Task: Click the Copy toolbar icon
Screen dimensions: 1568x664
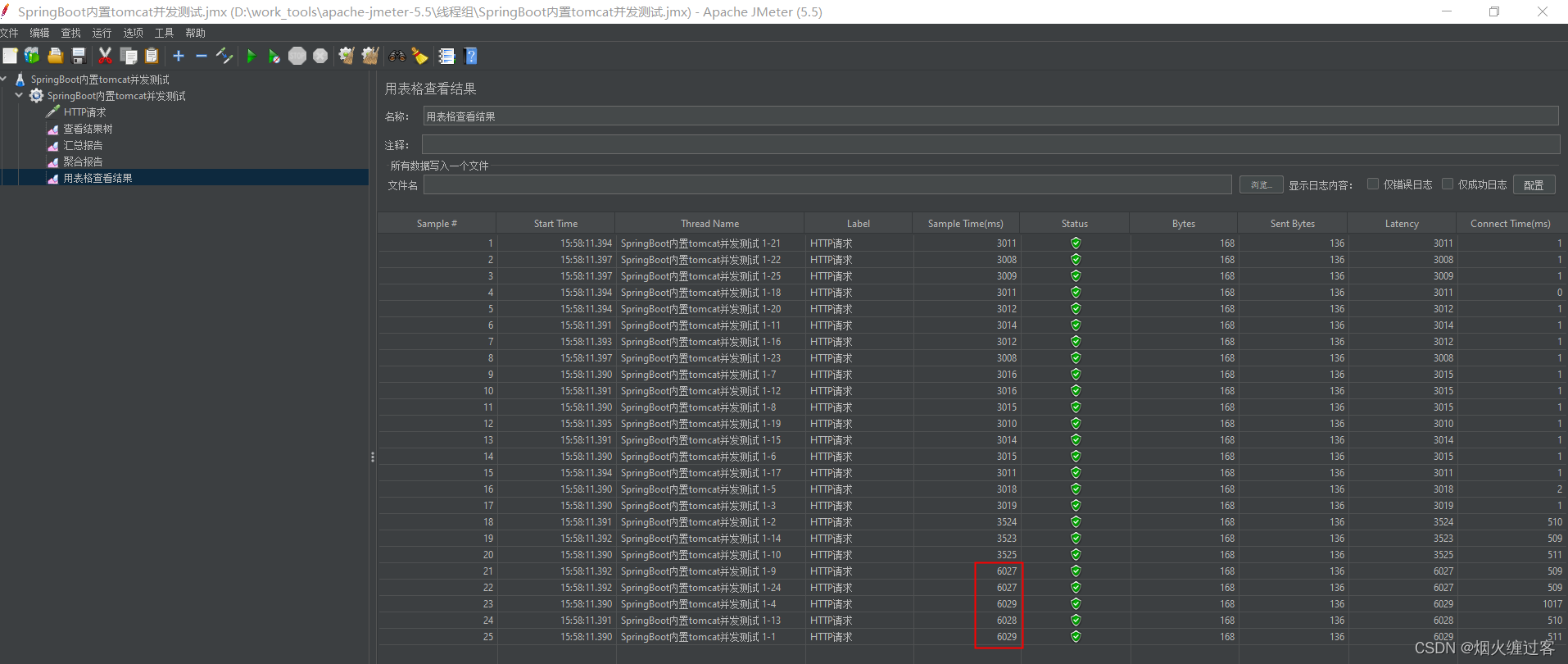Action: click(x=129, y=56)
